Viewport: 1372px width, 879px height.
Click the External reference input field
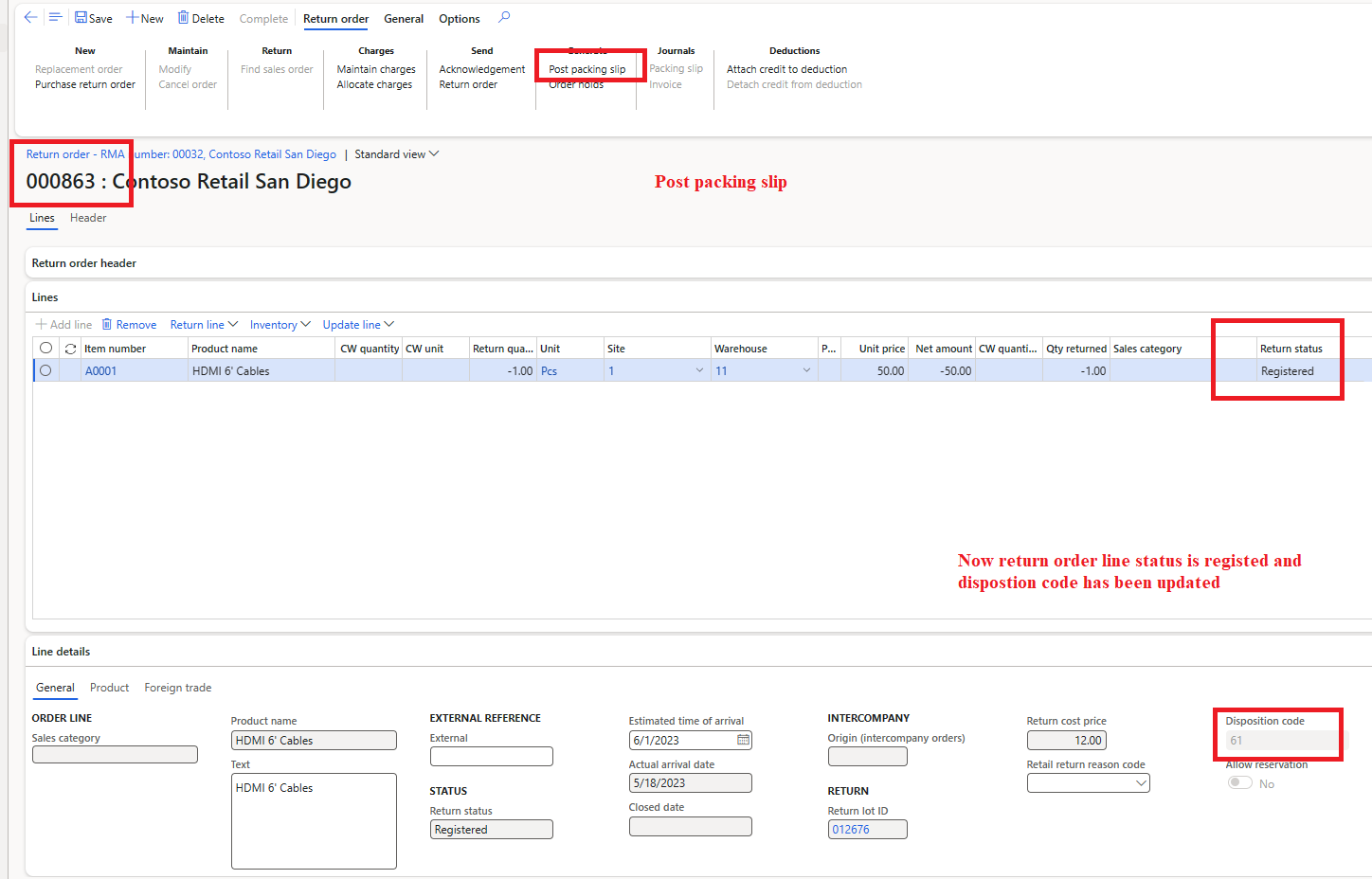(x=491, y=756)
